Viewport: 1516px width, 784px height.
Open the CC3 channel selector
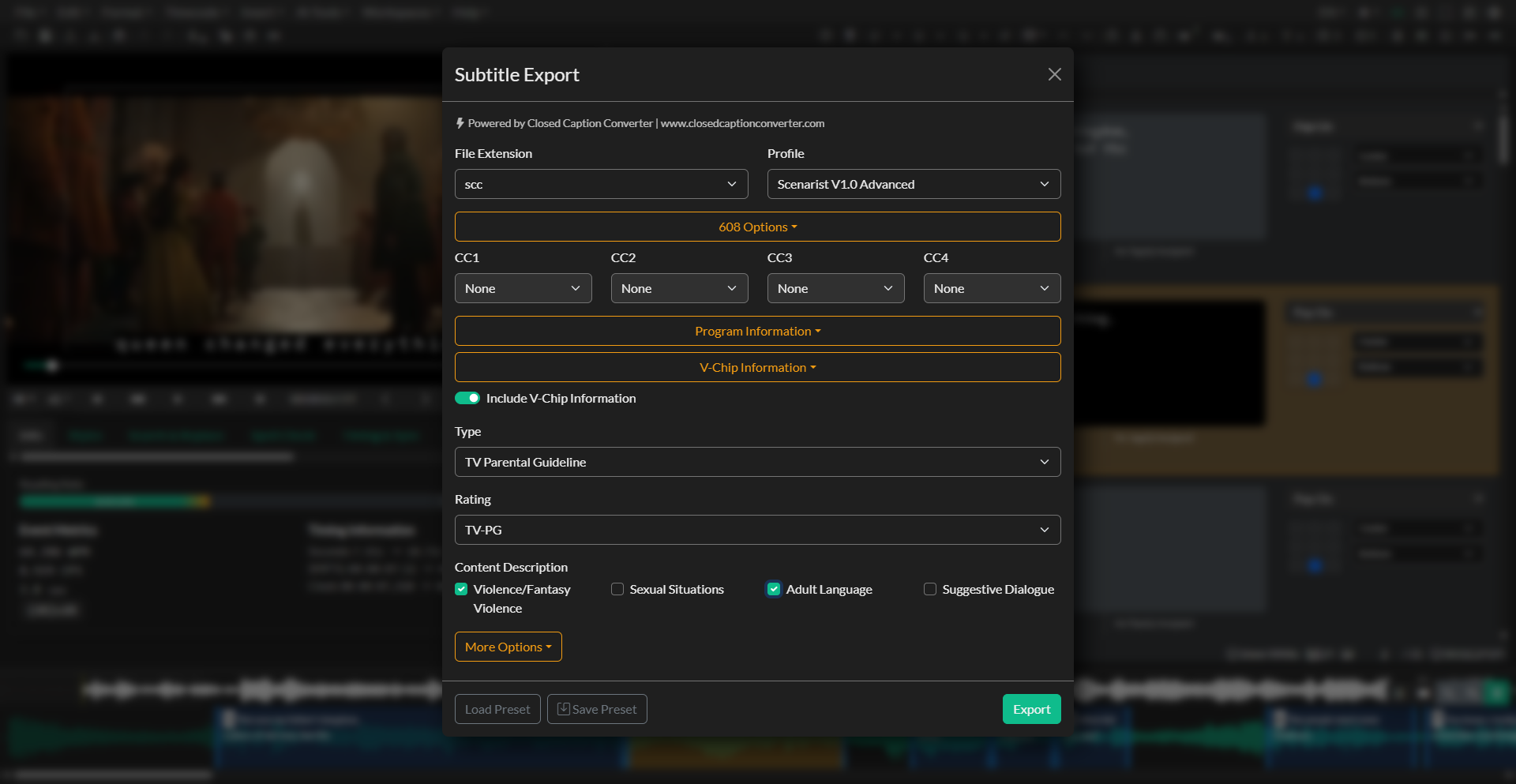[x=835, y=288]
